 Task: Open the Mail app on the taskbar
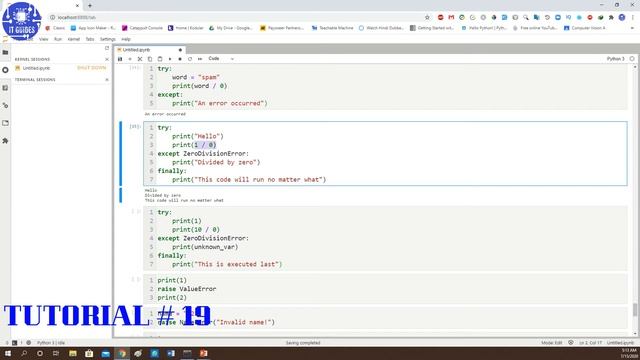click(x=105, y=353)
